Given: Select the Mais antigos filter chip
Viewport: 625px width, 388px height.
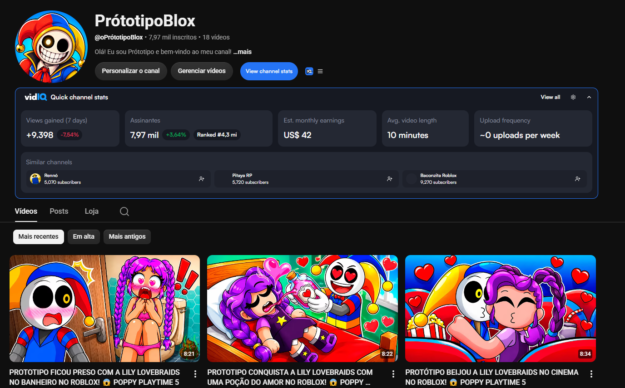Looking at the screenshot, I should (x=127, y=236).
